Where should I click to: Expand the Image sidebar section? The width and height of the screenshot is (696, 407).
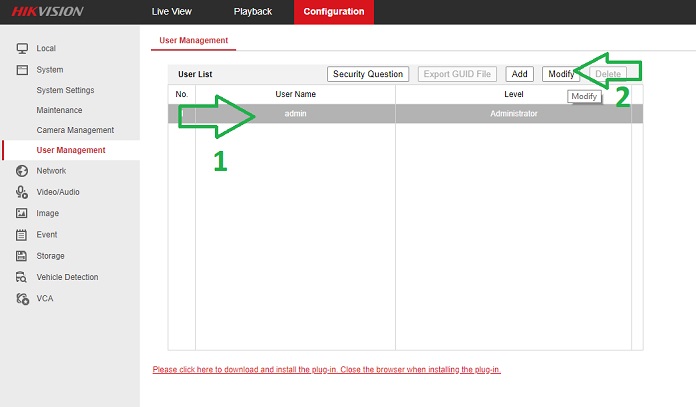(47, 213)
